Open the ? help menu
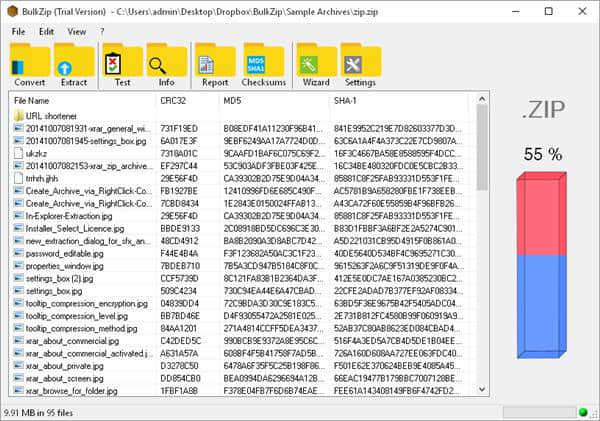This screenshot has height=421, width=600. coord(102,31)
